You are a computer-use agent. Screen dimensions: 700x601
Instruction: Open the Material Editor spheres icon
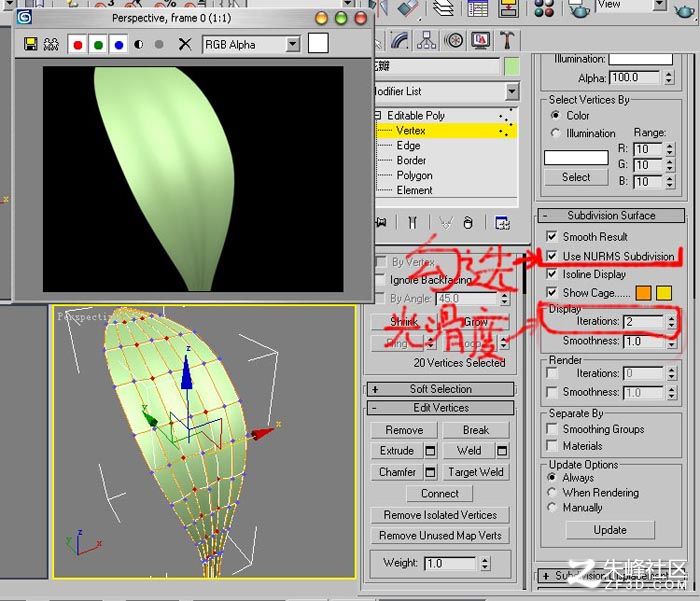[544, 8]
